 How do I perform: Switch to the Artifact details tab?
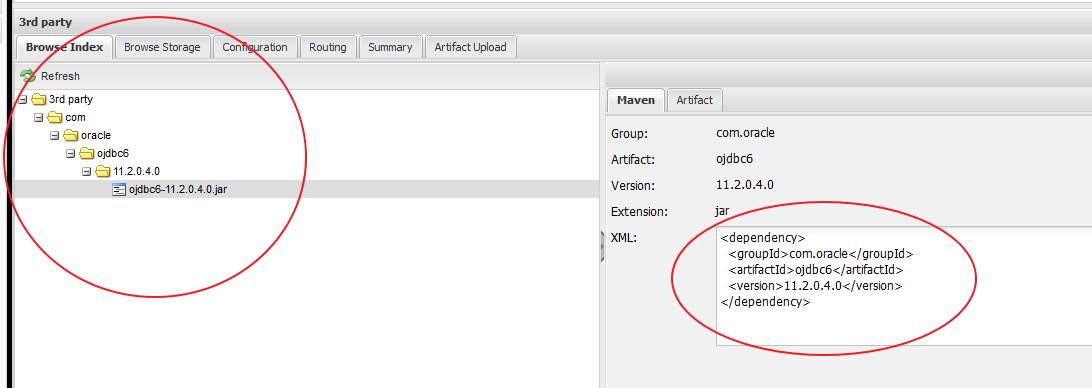click(694, 100)
